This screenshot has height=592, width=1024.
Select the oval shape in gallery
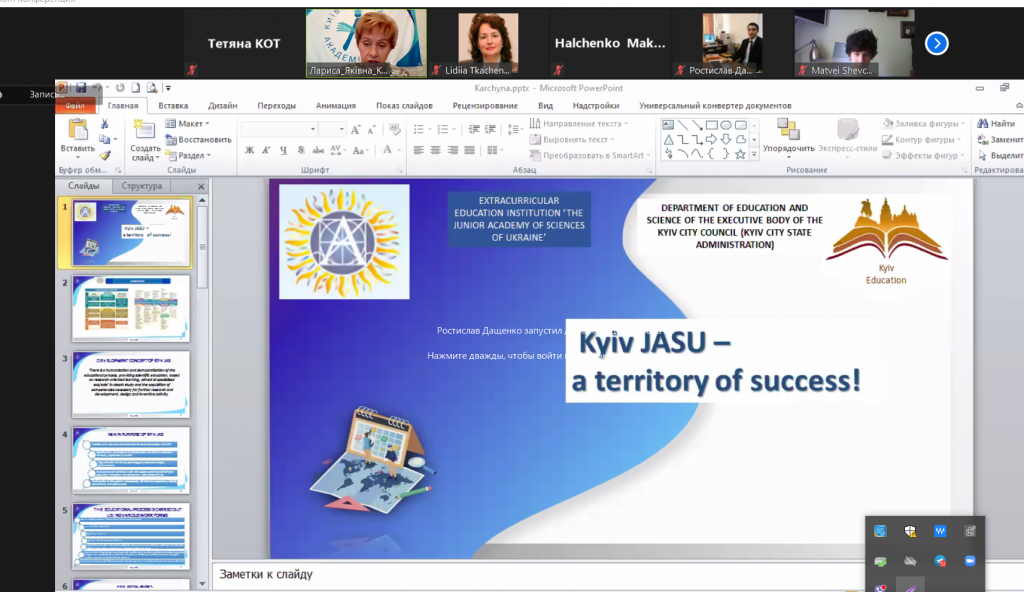pos(726,124)
